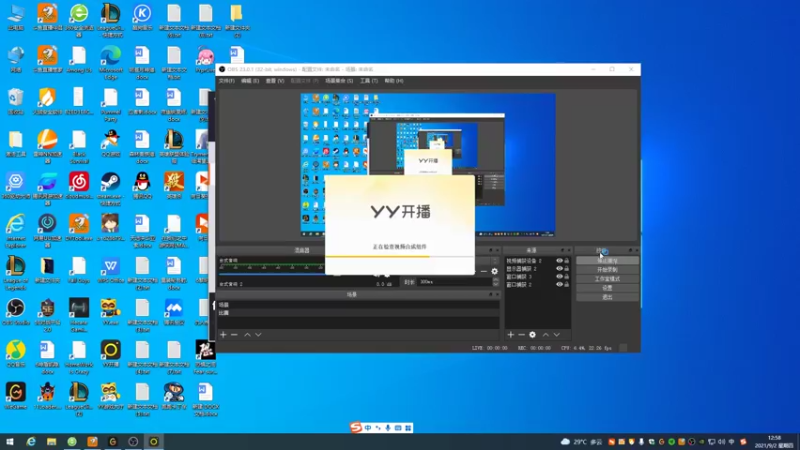The height and width of the screenshot is (450, 800).
Task: Open OBS Studio desktop shortcut
Action: (x=16, y=312)
